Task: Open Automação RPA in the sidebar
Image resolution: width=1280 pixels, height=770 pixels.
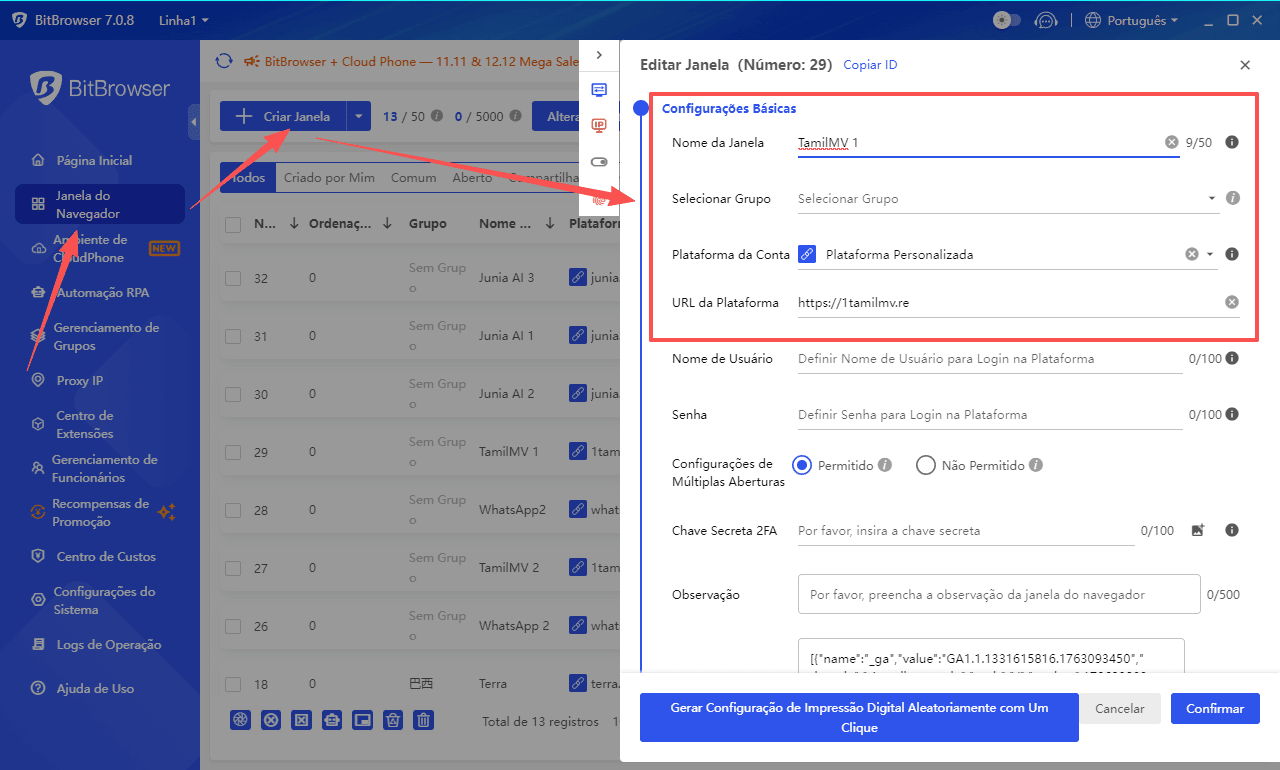Action: (x=102, y=293)
